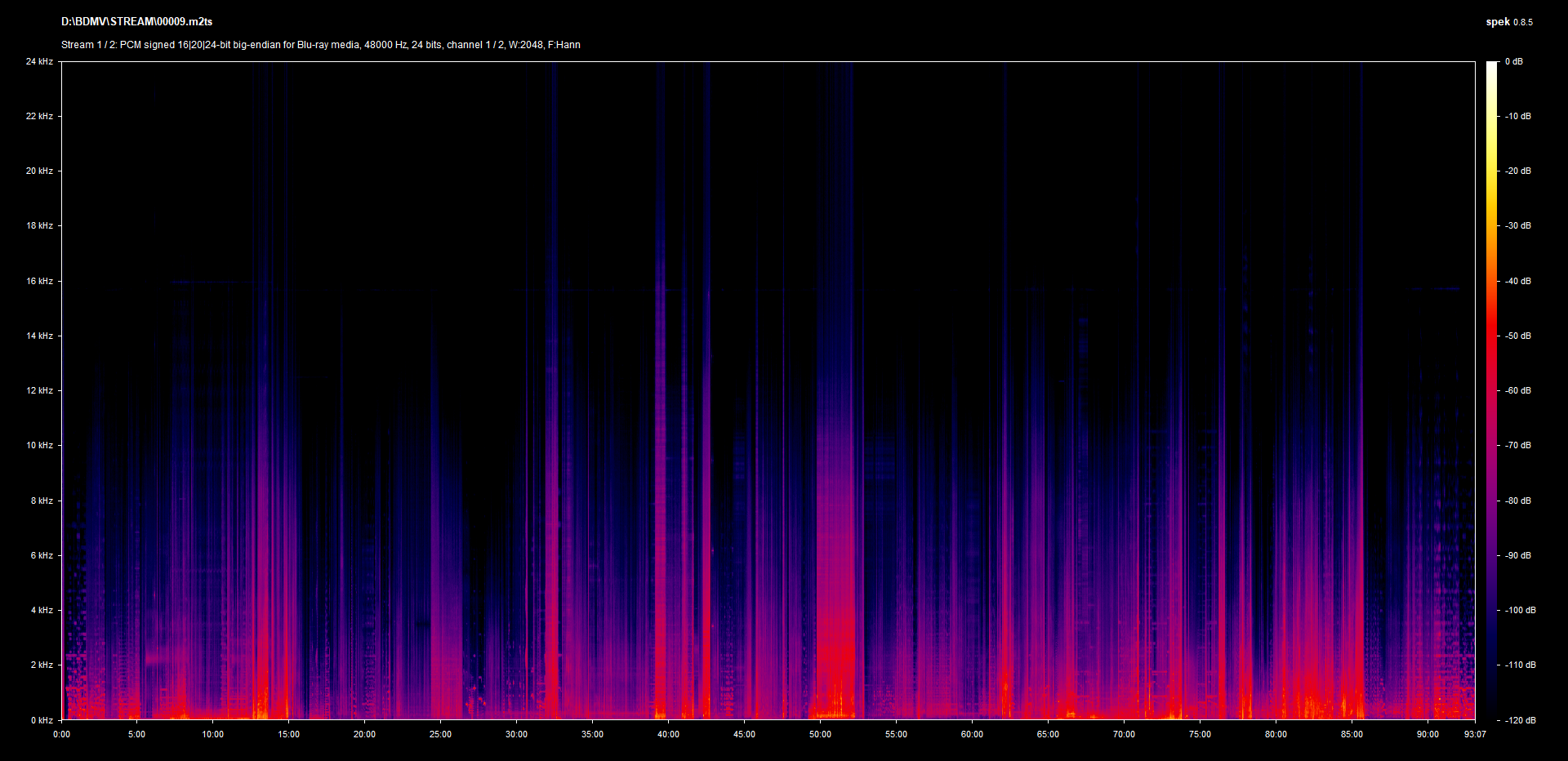Click the 93:07 end time marker
Image resolution: width=1568 pixels, height=761 pixels.
pyautogui.click(x=1474, y=734)
